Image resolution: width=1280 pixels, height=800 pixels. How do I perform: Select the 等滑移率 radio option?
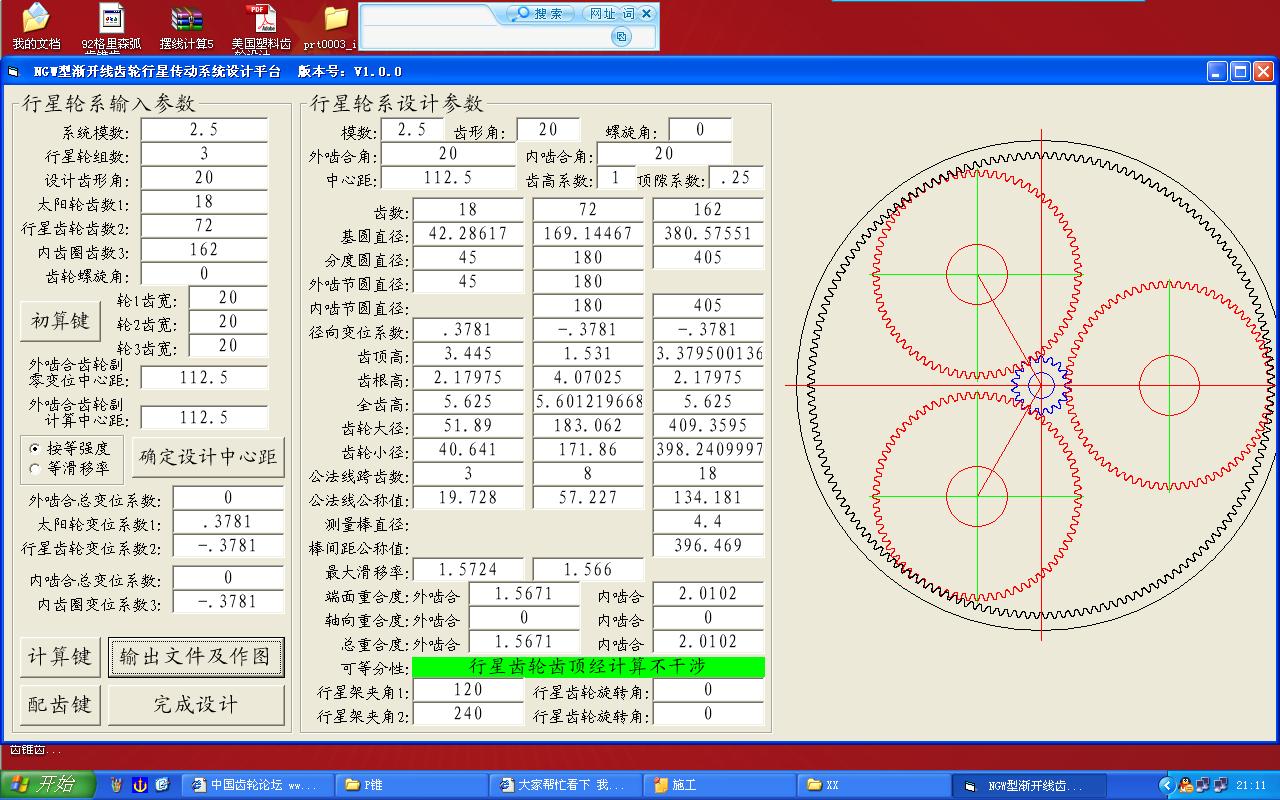pyautogui.click(x=70, y=468)
